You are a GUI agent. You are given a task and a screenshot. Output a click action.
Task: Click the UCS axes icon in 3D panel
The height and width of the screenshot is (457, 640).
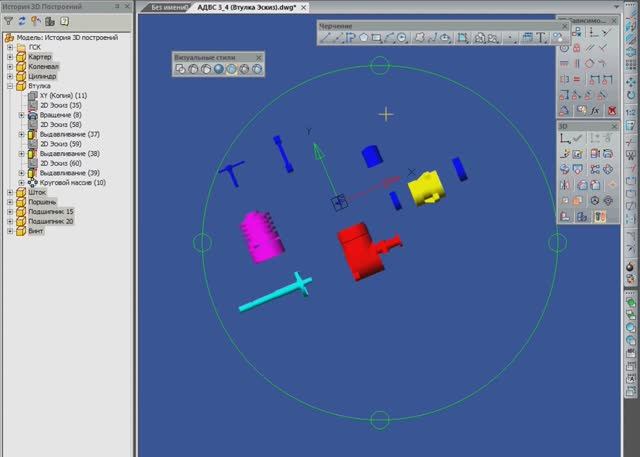[564, 139]
